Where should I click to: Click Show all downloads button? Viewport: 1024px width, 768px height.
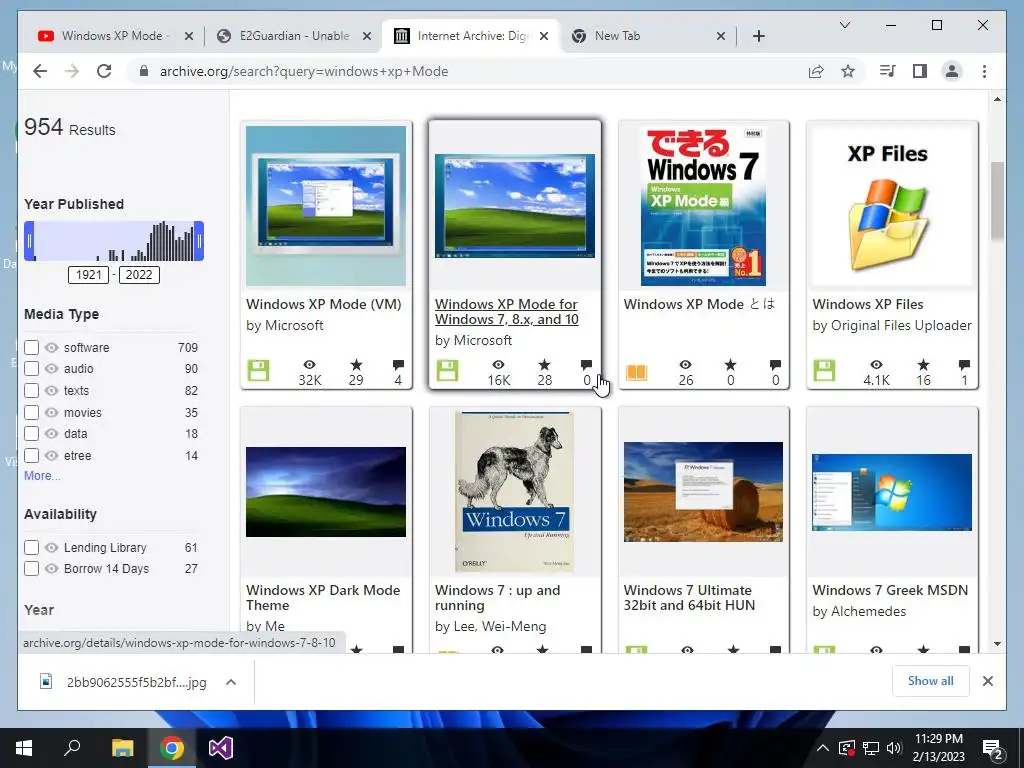[931, 681]
